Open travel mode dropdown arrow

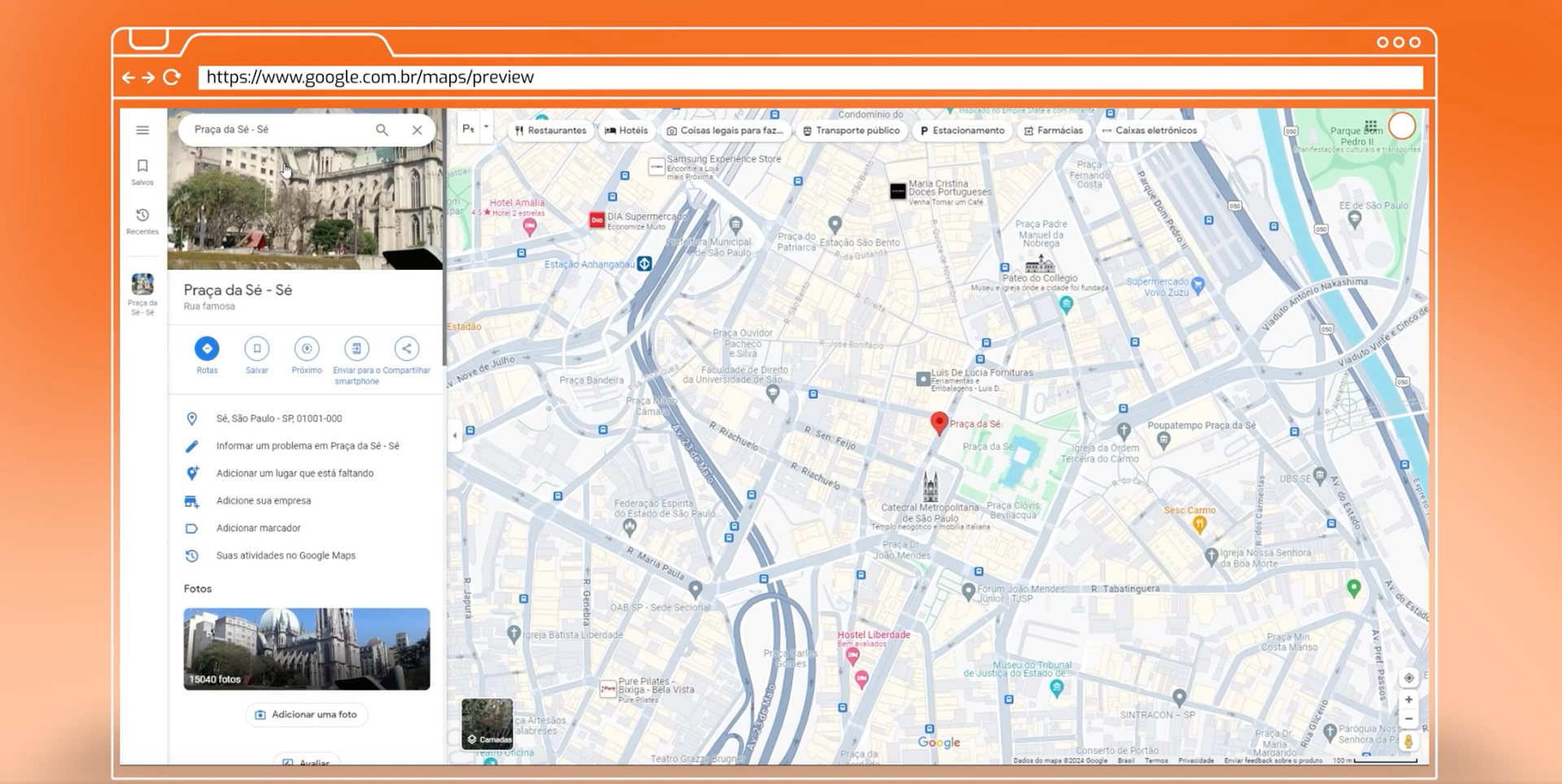486,128
